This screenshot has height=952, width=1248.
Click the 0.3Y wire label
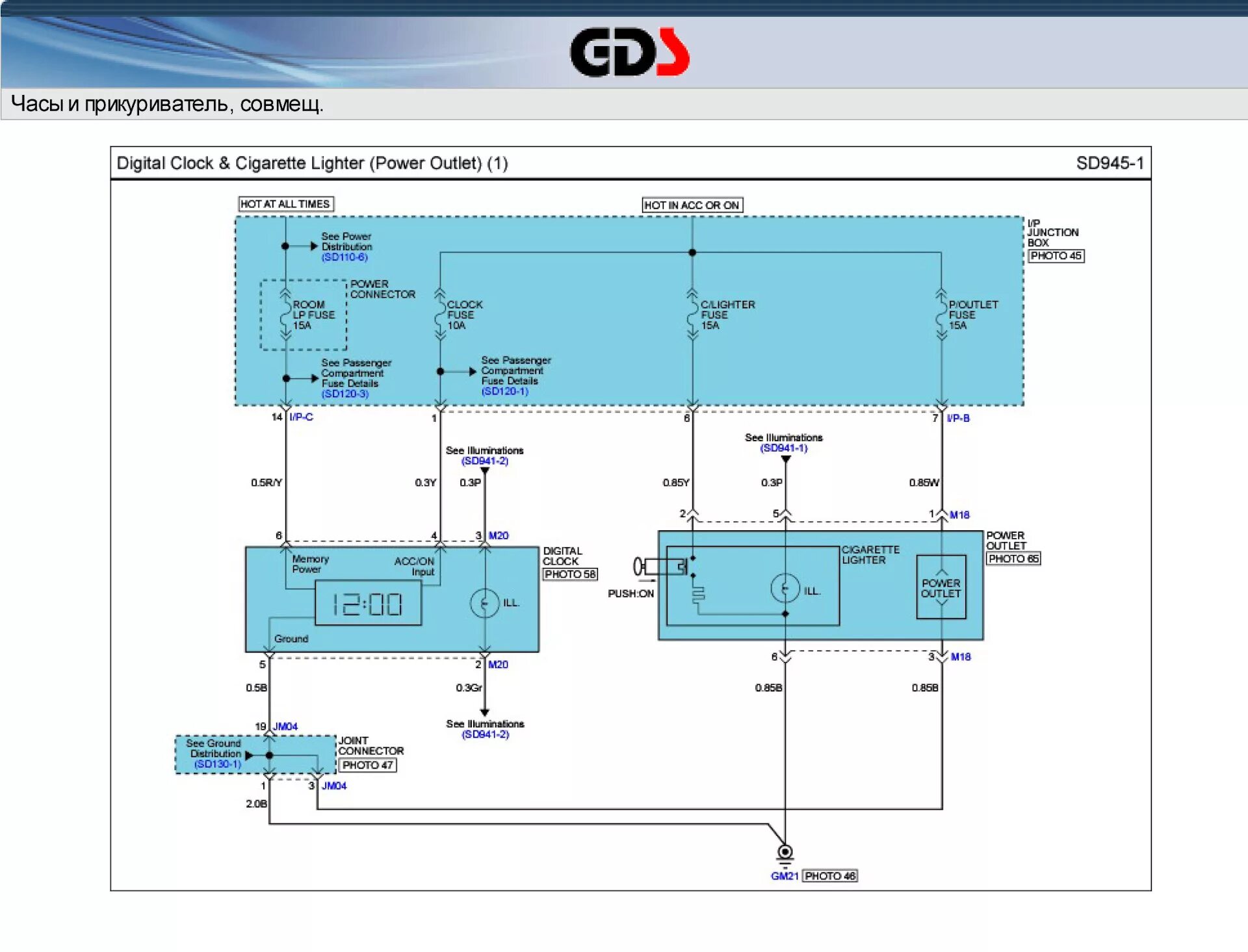(426, 483)
